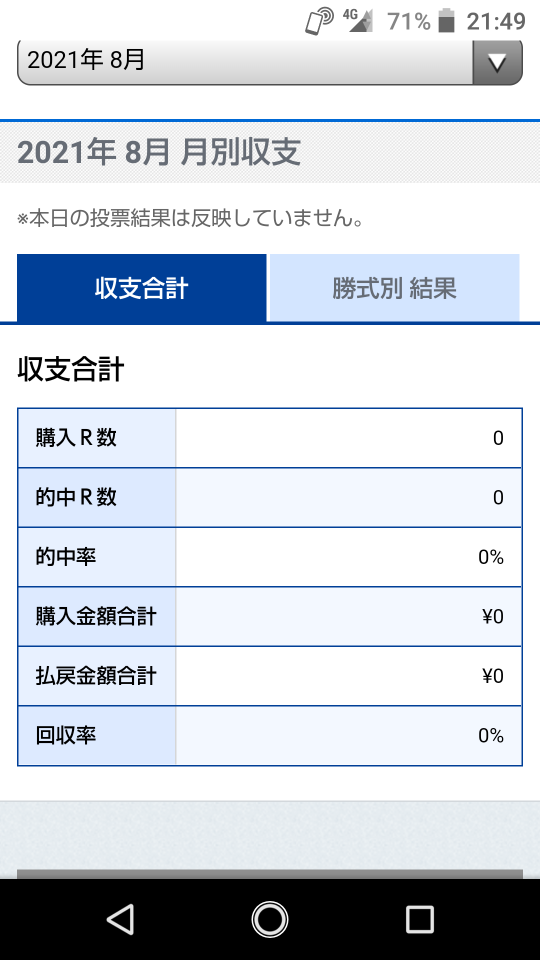540x960 pixels.
Task: Switch to the 勝式別 結果 tab
Action: coord(394,288)
